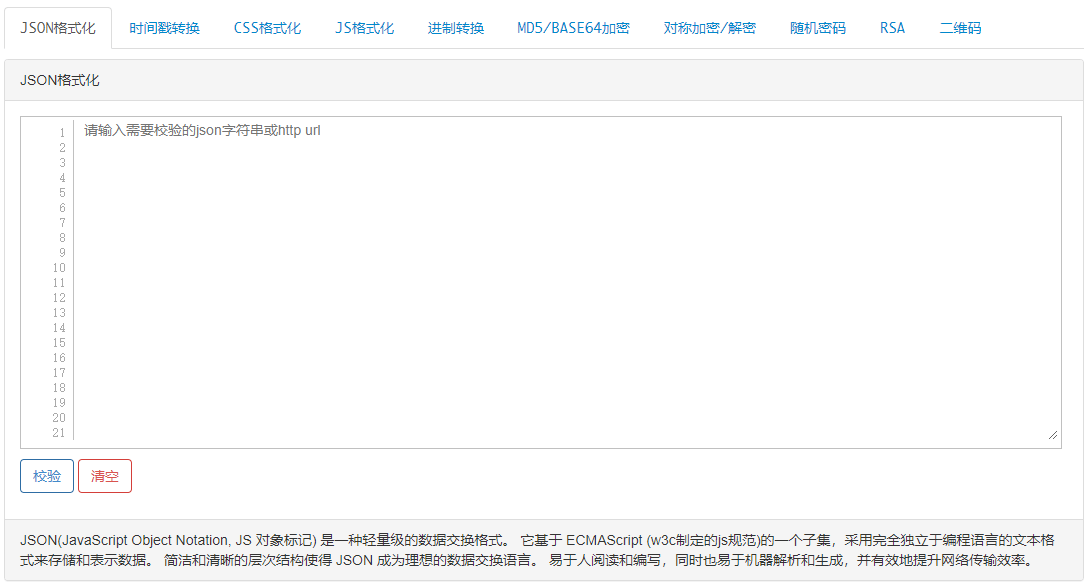Screen dimensions: 1089x585
Task: Open the 二维码 tab
Action: [x=960, y=28]
